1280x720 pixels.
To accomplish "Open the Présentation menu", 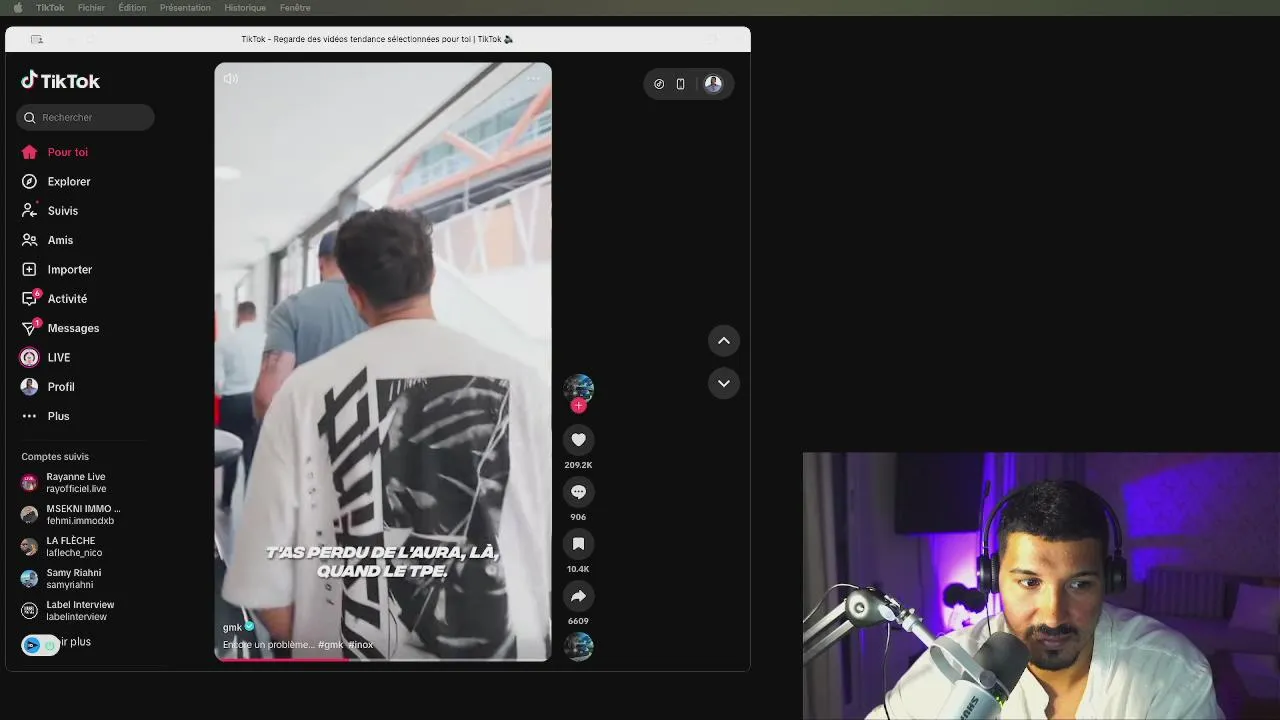I will 185,7.
